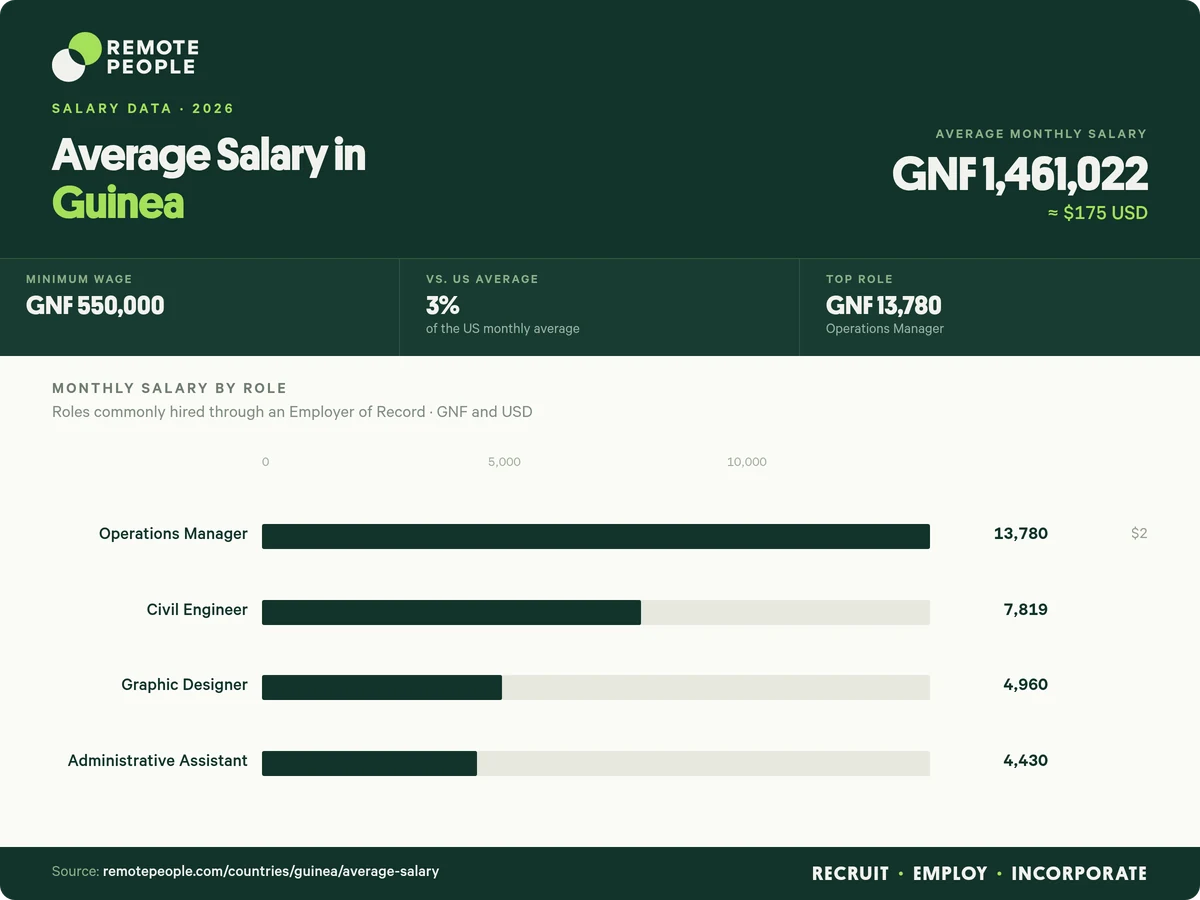The image size is (1200, 900).
Task: Click the Remote People circle logo icon
Action: [77, 57]
